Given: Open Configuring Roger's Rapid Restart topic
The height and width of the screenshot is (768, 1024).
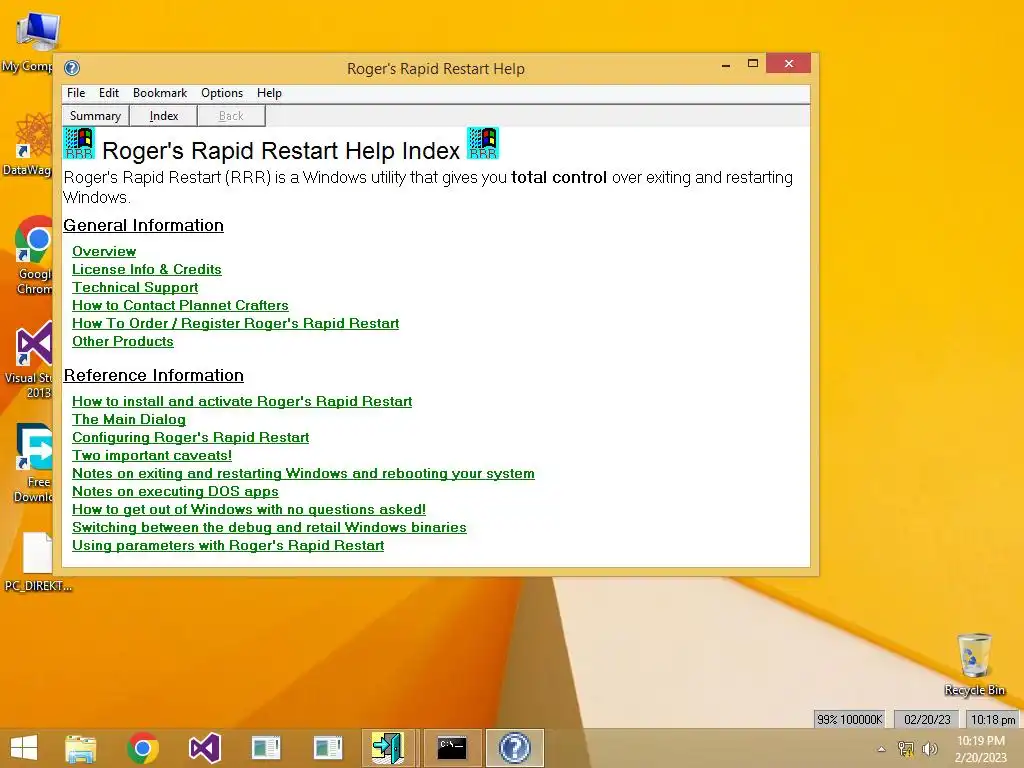Looking at the screenshot, I should click(x=191, y=437).
